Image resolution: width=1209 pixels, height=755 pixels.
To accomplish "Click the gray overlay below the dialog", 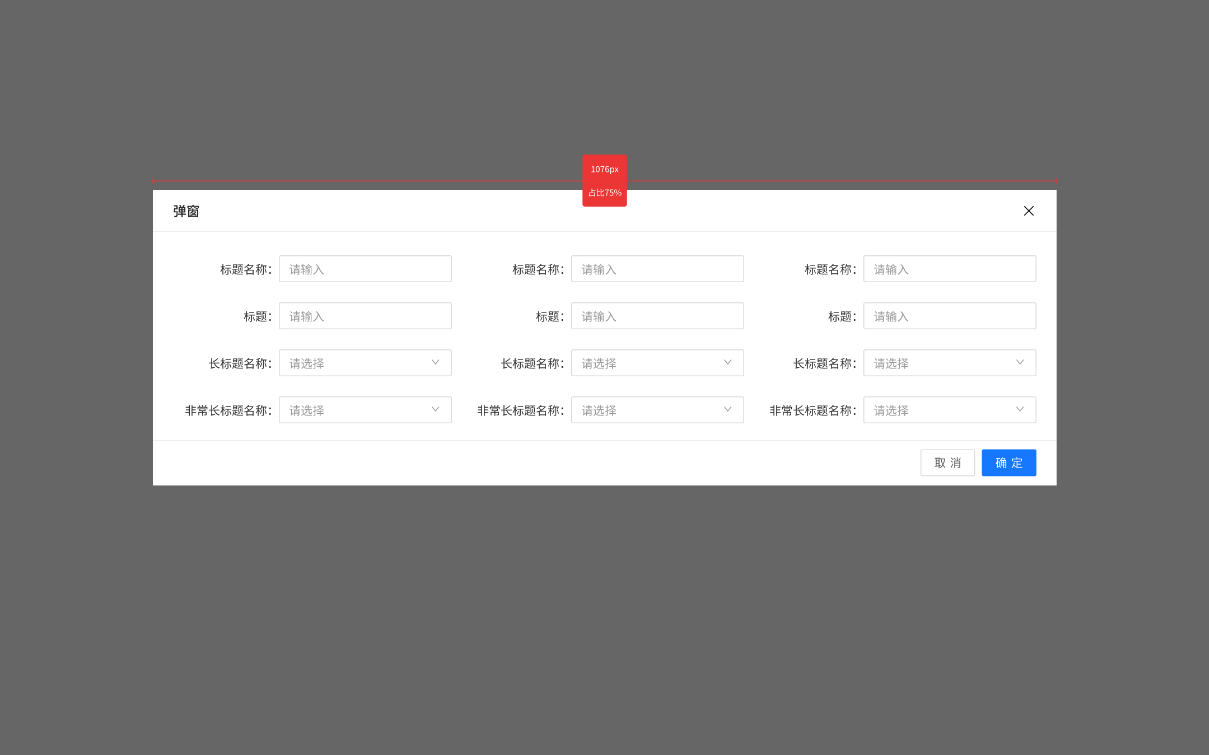I will point(604,620).
